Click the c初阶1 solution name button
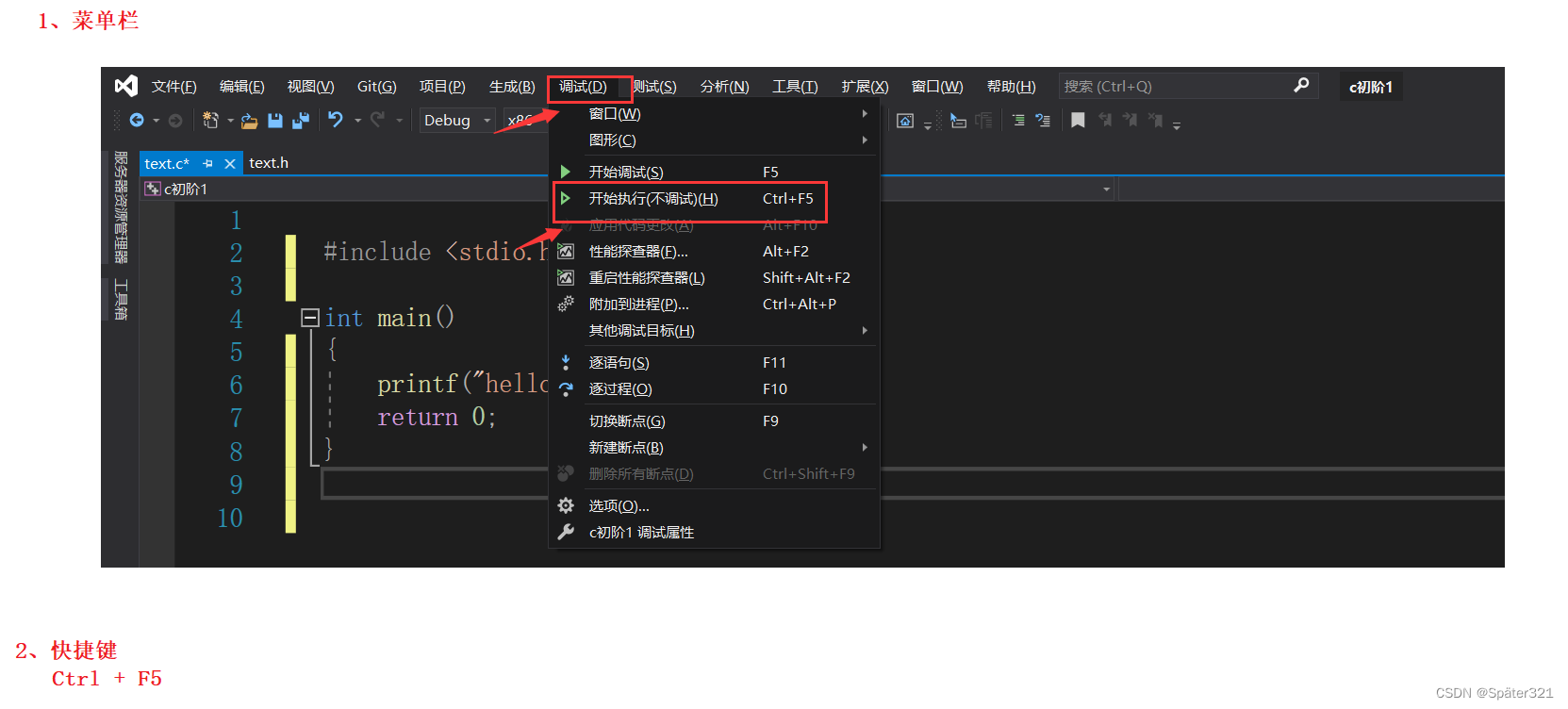This screenshot has height=709, width=1568. pos(1371,87)
